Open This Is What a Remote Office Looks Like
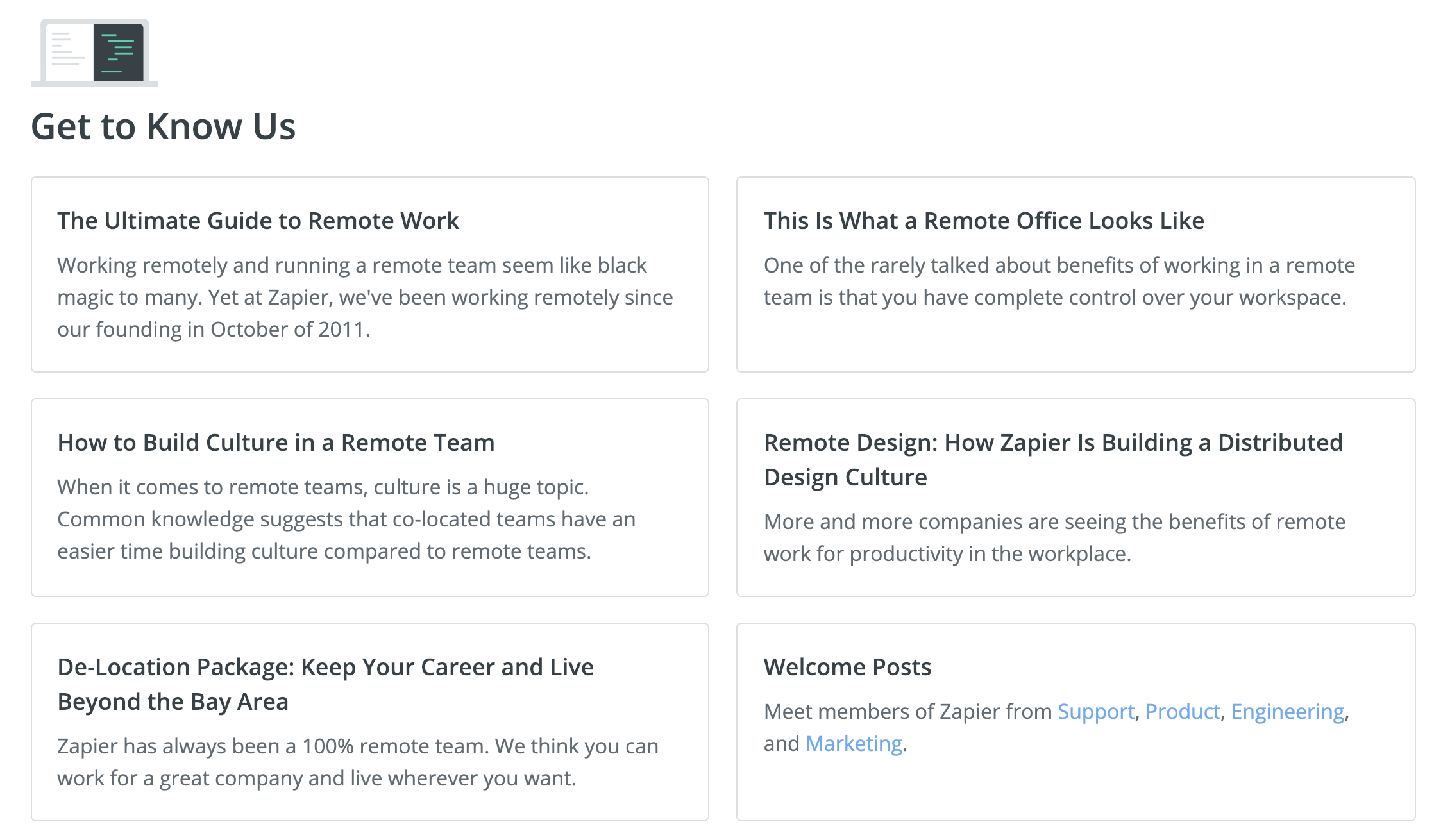Viewport: 1434px width, 840px height. coord(984,221)
